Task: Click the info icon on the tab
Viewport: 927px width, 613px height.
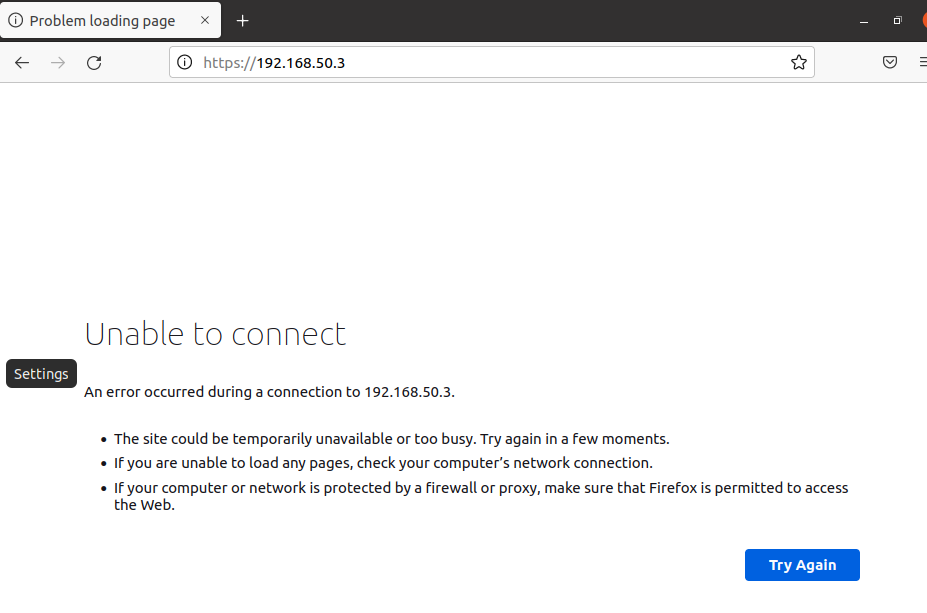Action: click(16, 21)
